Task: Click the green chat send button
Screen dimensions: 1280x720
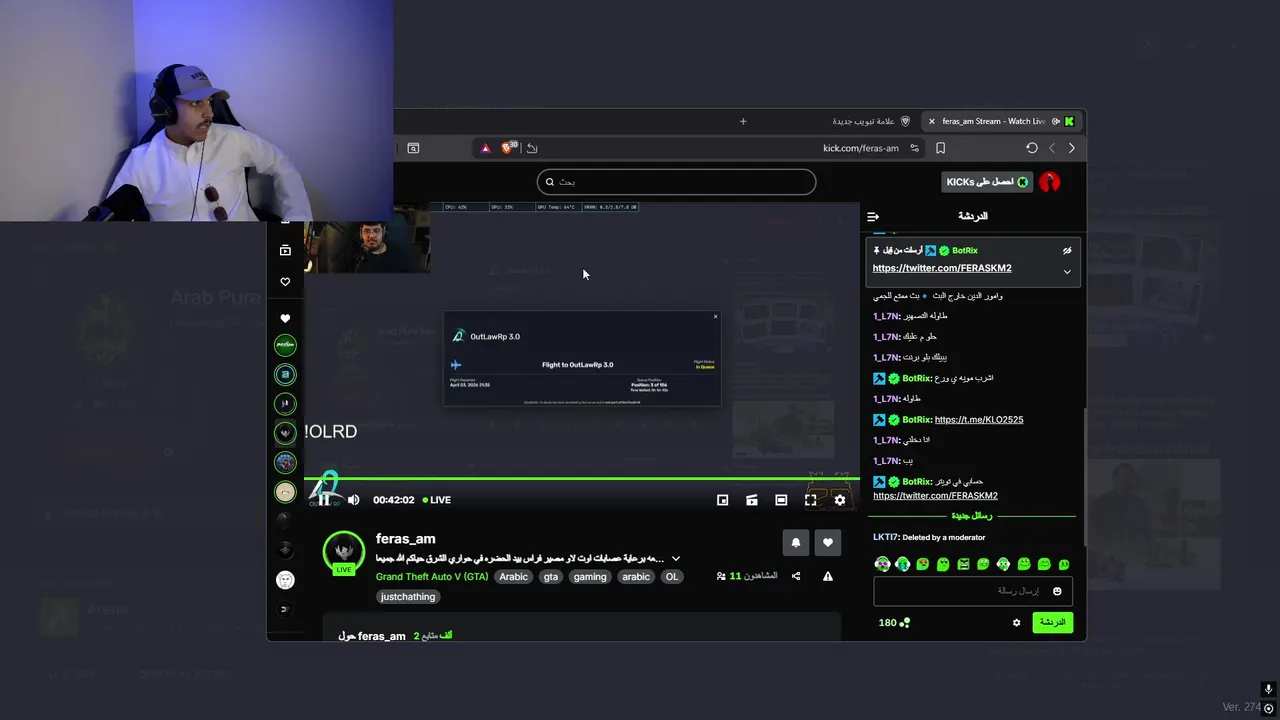Action: point(1052,622)
